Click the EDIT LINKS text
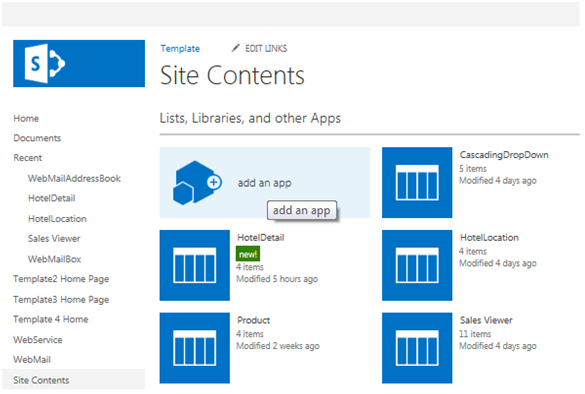Image resolution: width=585 pixels, height=394 pixels. [x=266, y=49]
